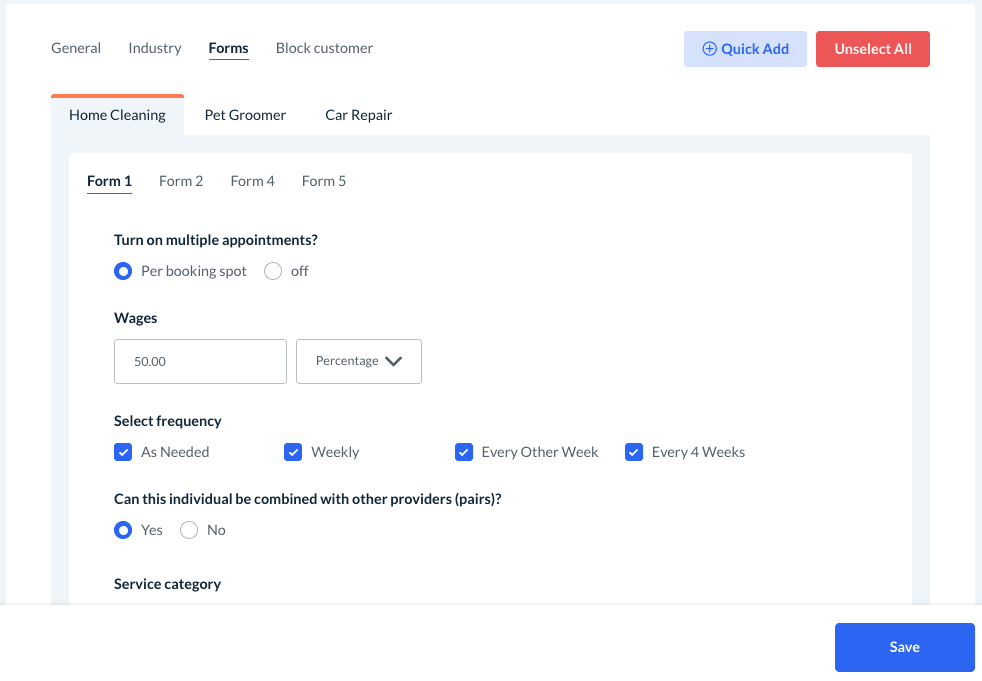Switch to the General tab
This screenshot has width=982, height=681.
[x=76, y=48]
